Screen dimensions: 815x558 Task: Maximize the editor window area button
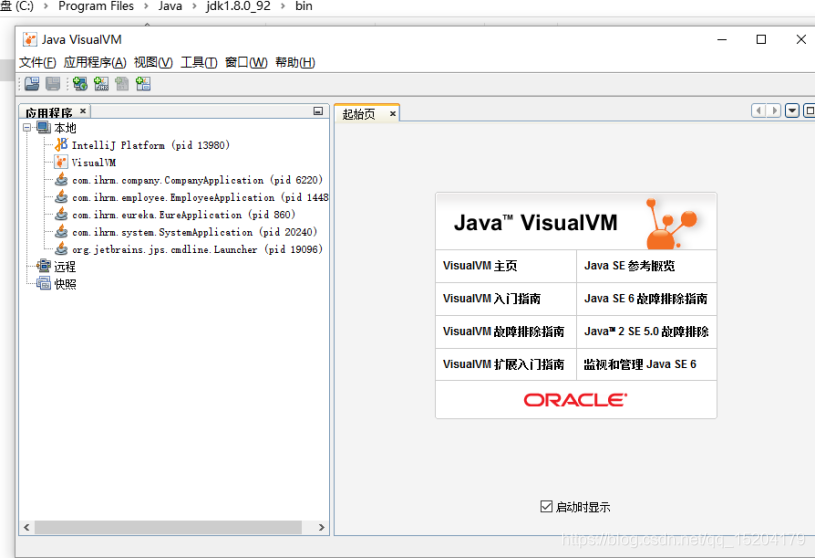(809, 111)
